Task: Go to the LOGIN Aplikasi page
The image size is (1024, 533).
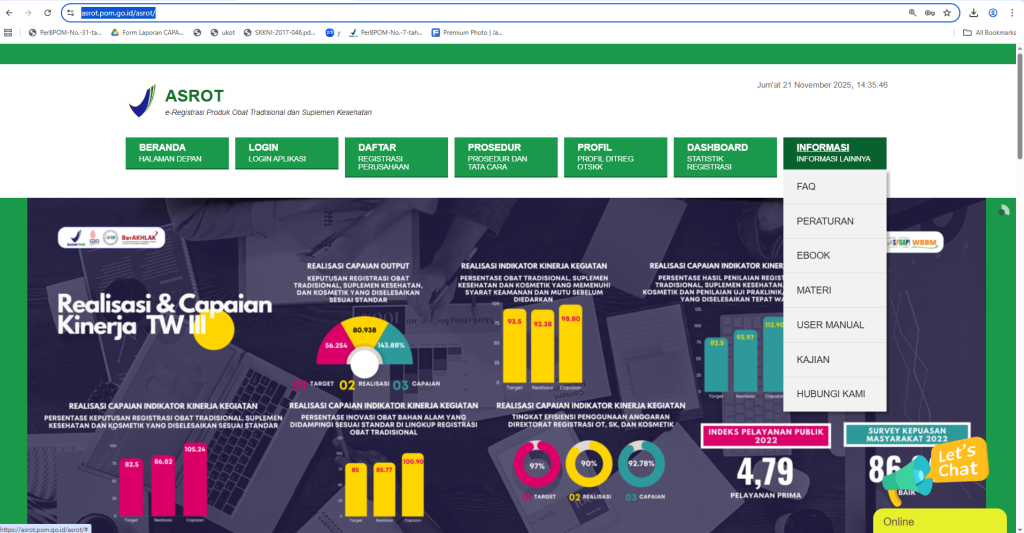Action: click(x=288, y=152)
